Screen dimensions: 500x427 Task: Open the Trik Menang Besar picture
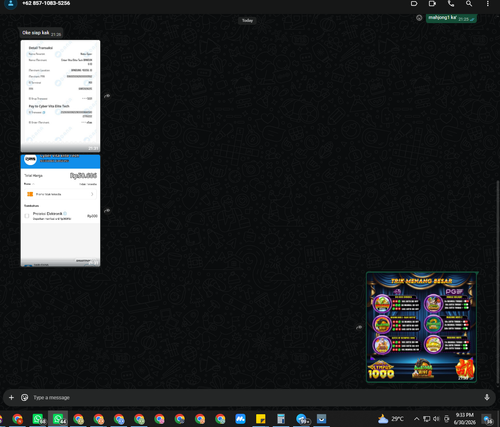421,327
